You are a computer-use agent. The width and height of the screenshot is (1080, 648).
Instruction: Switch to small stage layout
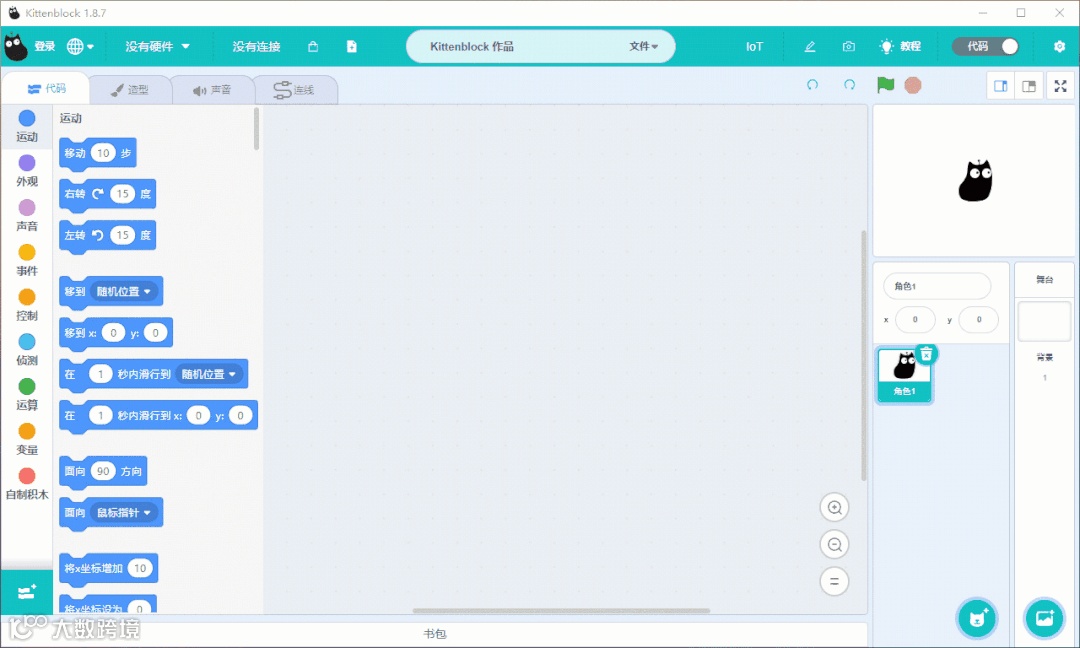1001,86
